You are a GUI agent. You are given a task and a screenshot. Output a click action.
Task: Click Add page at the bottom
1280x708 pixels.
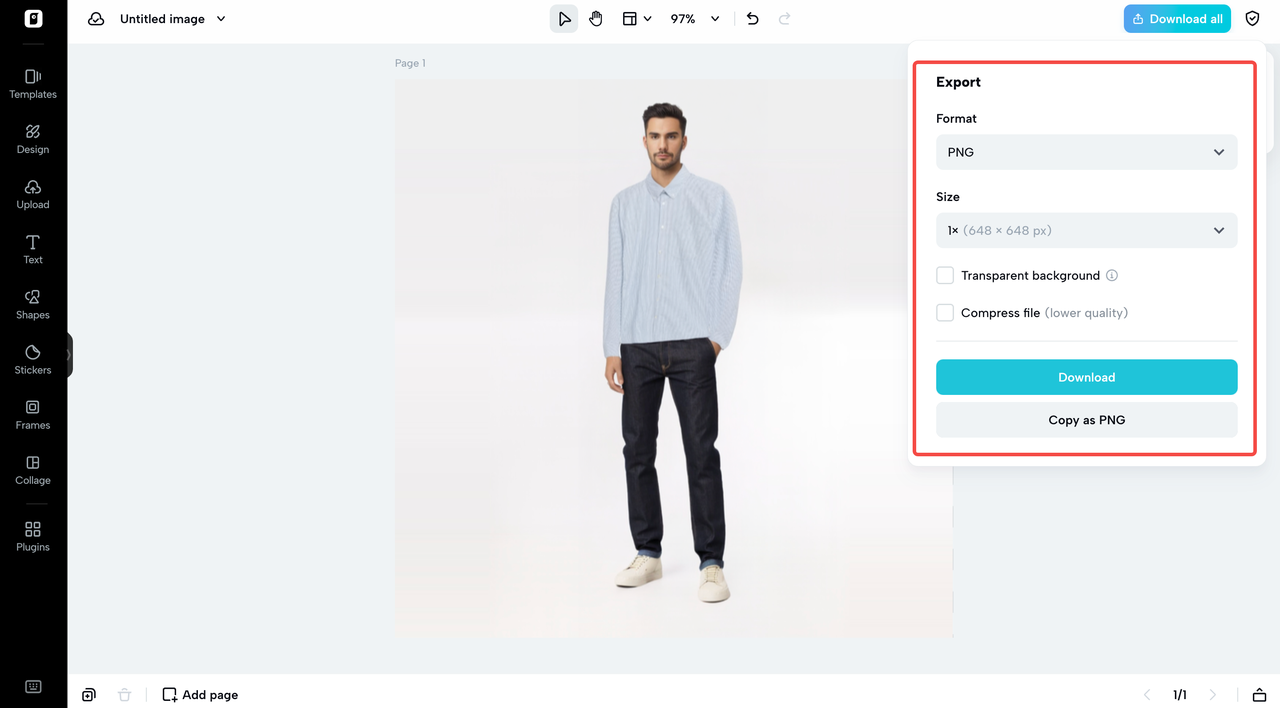point(199,694)
